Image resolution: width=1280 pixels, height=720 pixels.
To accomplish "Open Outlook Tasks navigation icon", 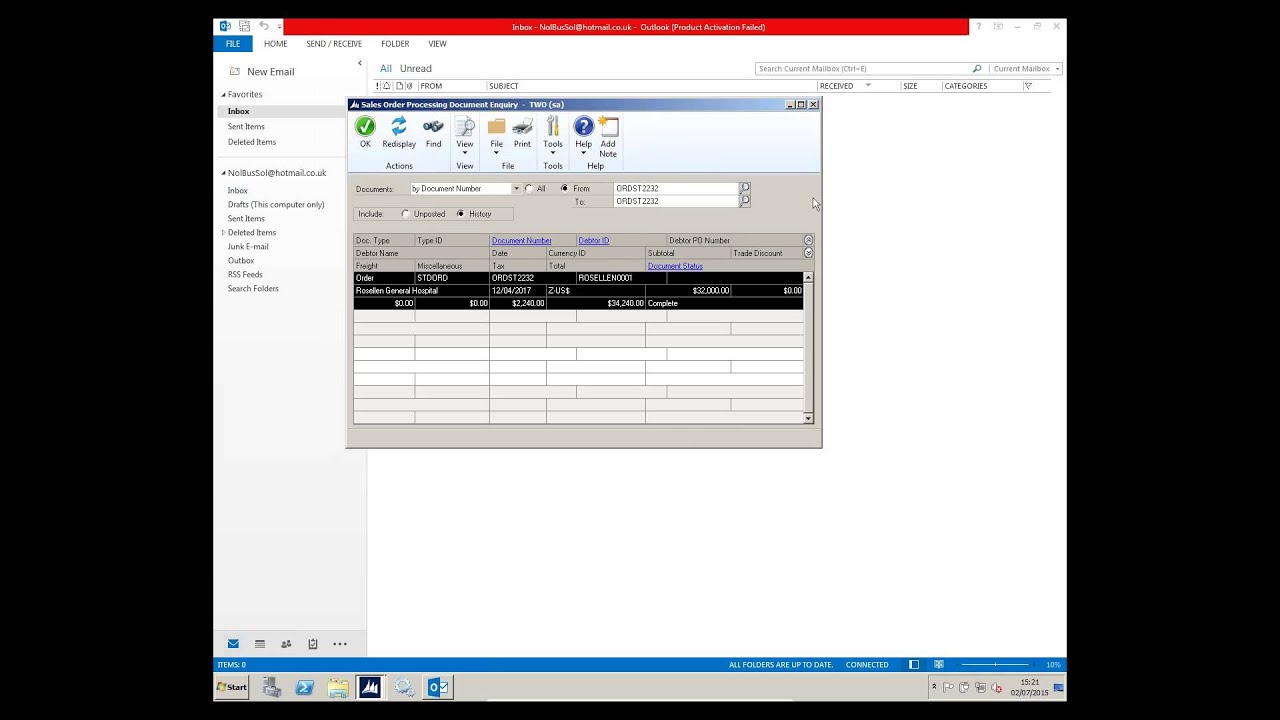I will pyautogui.click(x=313, y=644).
